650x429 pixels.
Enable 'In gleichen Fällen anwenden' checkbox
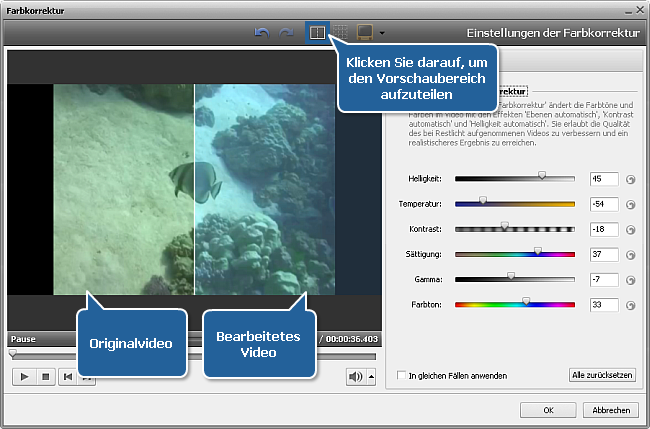pyautogui.click(x=400, y=376)
